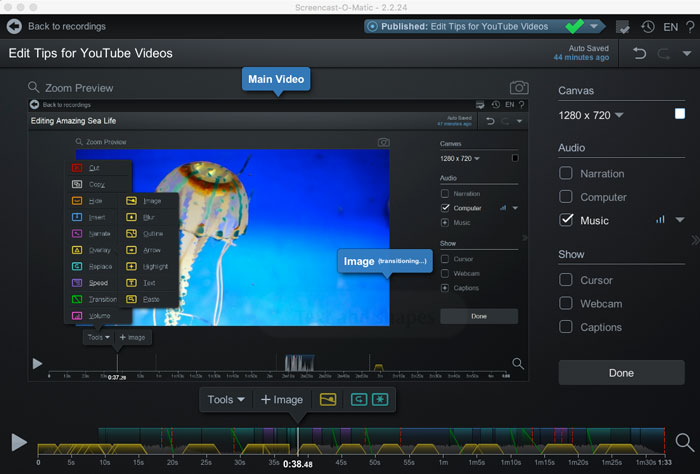Expand the Music options dropdown arrow
The height and width of the screenshot is (474, 700).
point(680,220)
